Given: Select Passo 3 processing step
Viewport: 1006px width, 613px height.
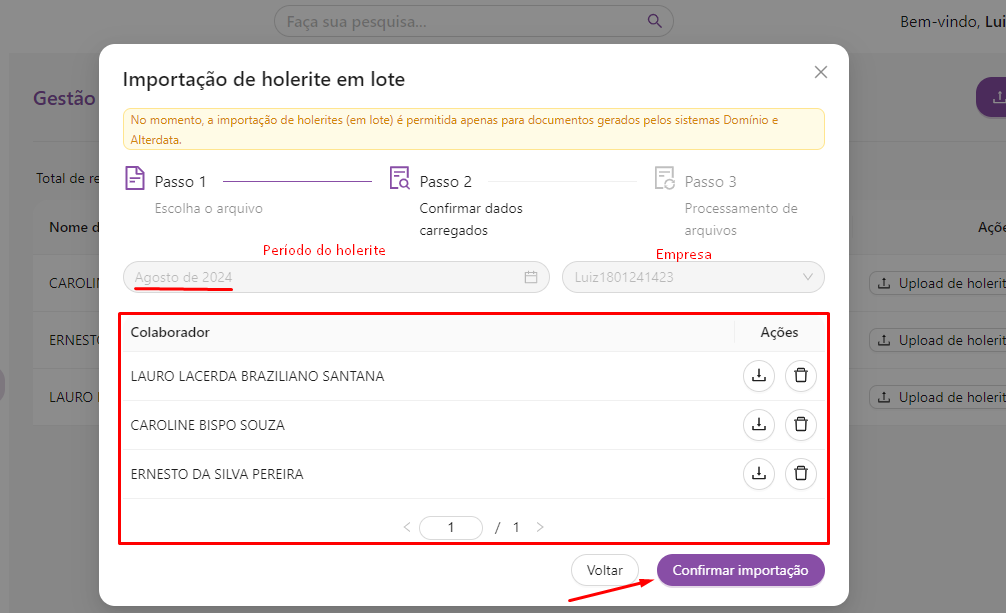Looking at the screenshot, I should [x=710, y=182].
